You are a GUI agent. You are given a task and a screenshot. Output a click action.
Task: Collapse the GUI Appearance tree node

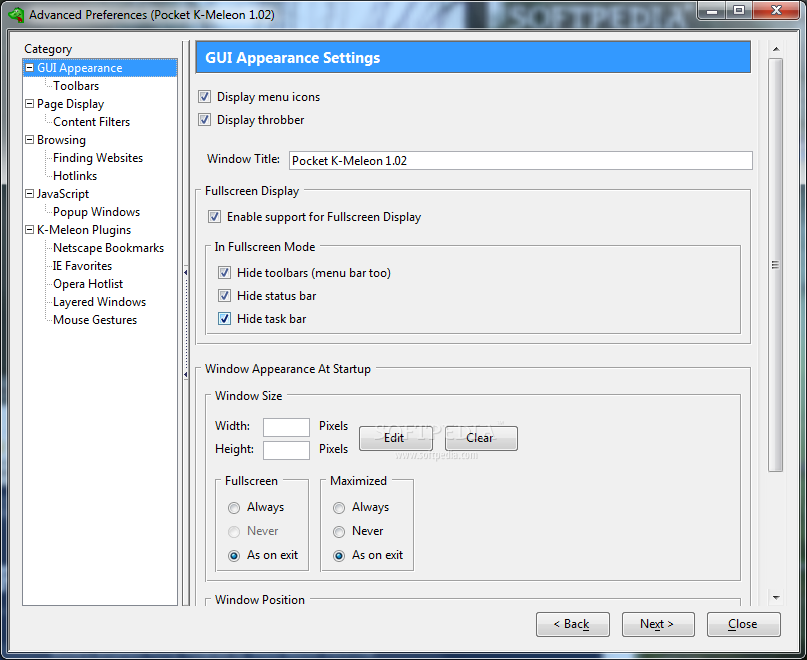click(30, 67)
